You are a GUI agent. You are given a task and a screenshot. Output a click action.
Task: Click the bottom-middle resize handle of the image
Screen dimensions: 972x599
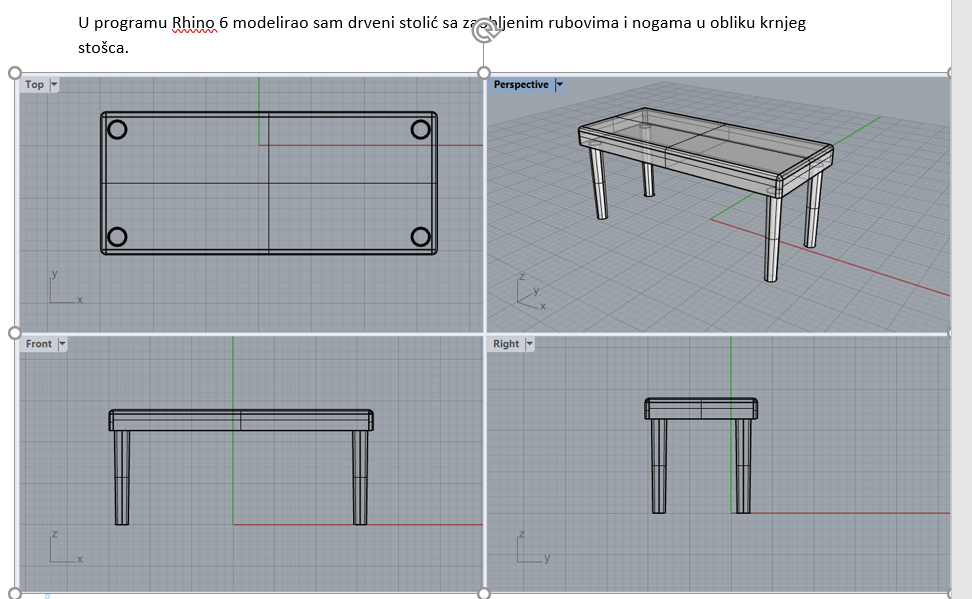484,593
